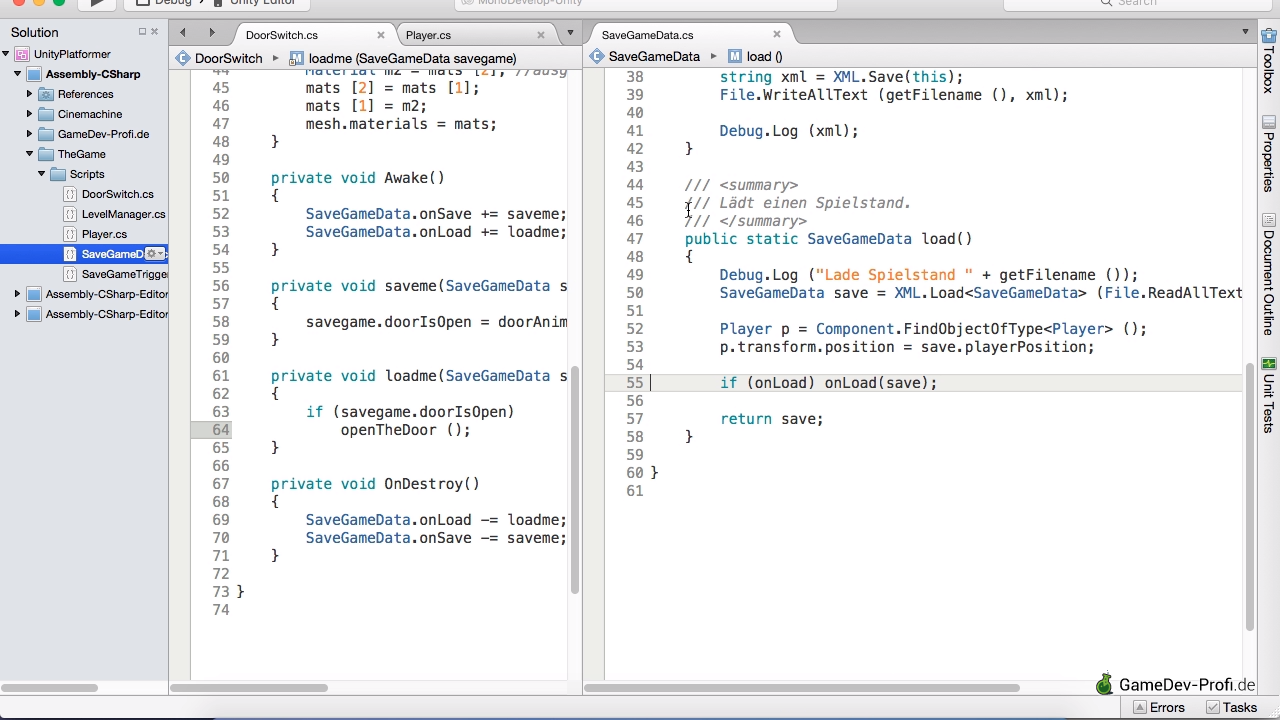Navigate forward with the right arrow
The width and height of the screenshot is (1280, 720).
pos(211,34)
